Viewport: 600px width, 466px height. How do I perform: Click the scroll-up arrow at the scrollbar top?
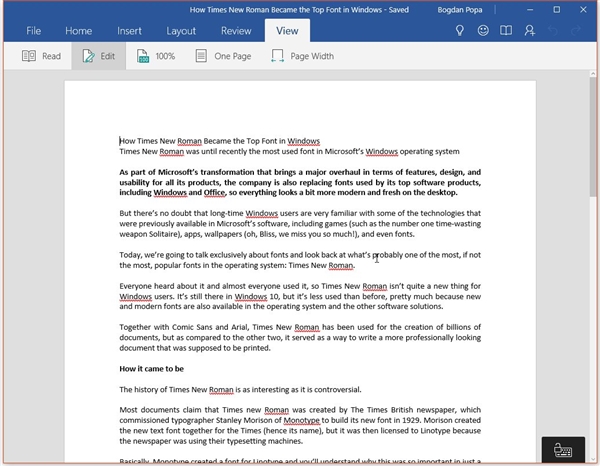[593, 73]
